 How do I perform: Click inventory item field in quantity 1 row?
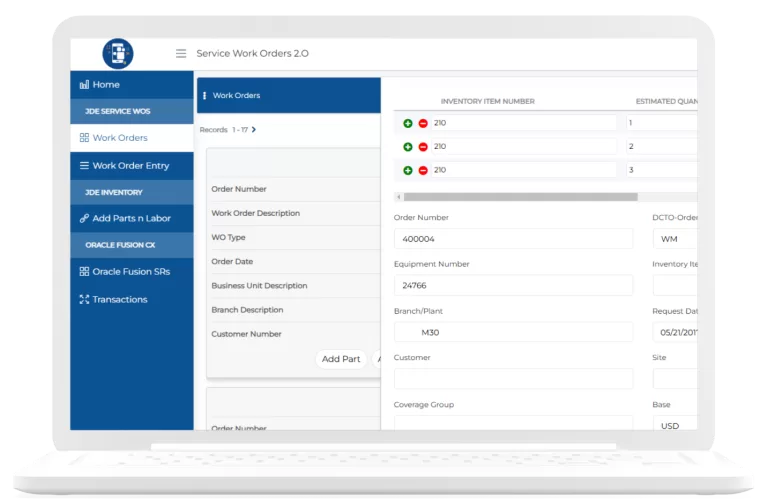[523, 123]
